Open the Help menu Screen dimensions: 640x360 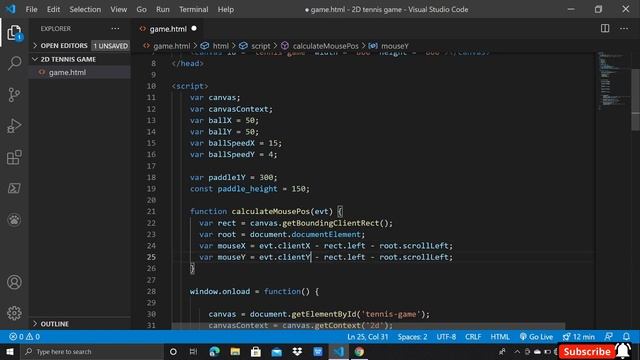click(x=226, y=9)
